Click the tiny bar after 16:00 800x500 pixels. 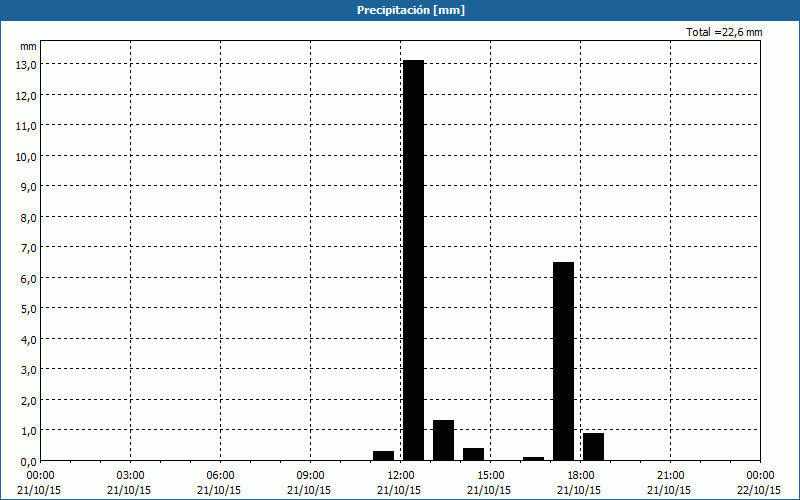point(534,459)
